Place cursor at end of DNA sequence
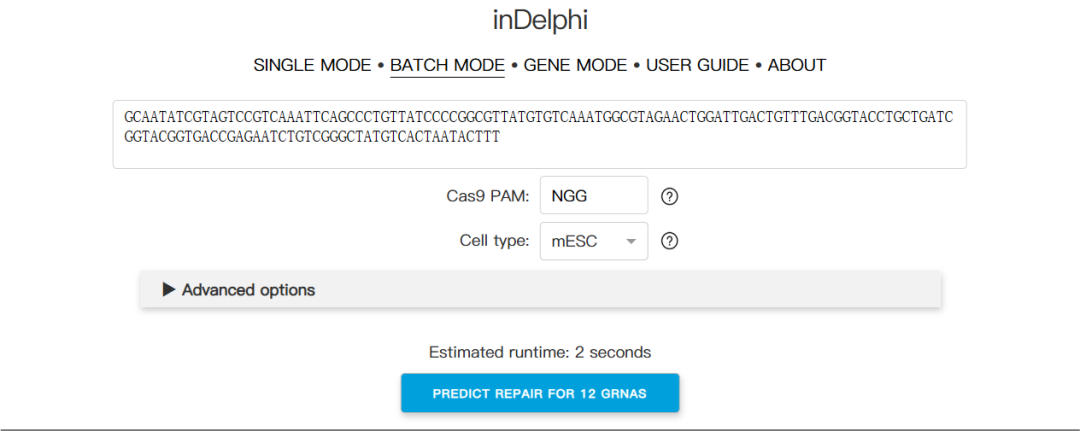Viewport: 1080px width, 431px height. [501, 137]
